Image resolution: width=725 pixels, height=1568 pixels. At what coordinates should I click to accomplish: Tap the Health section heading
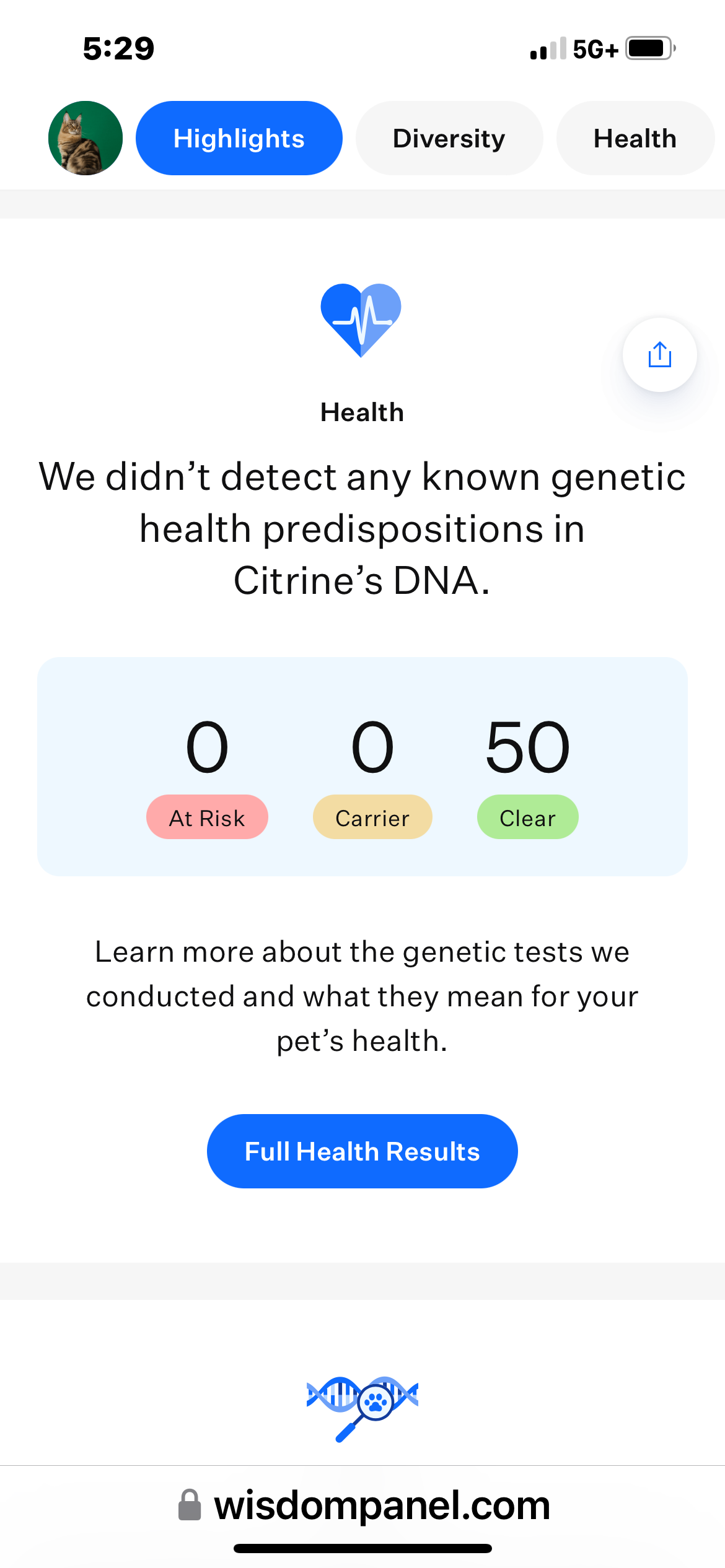(x=362, y=412)
